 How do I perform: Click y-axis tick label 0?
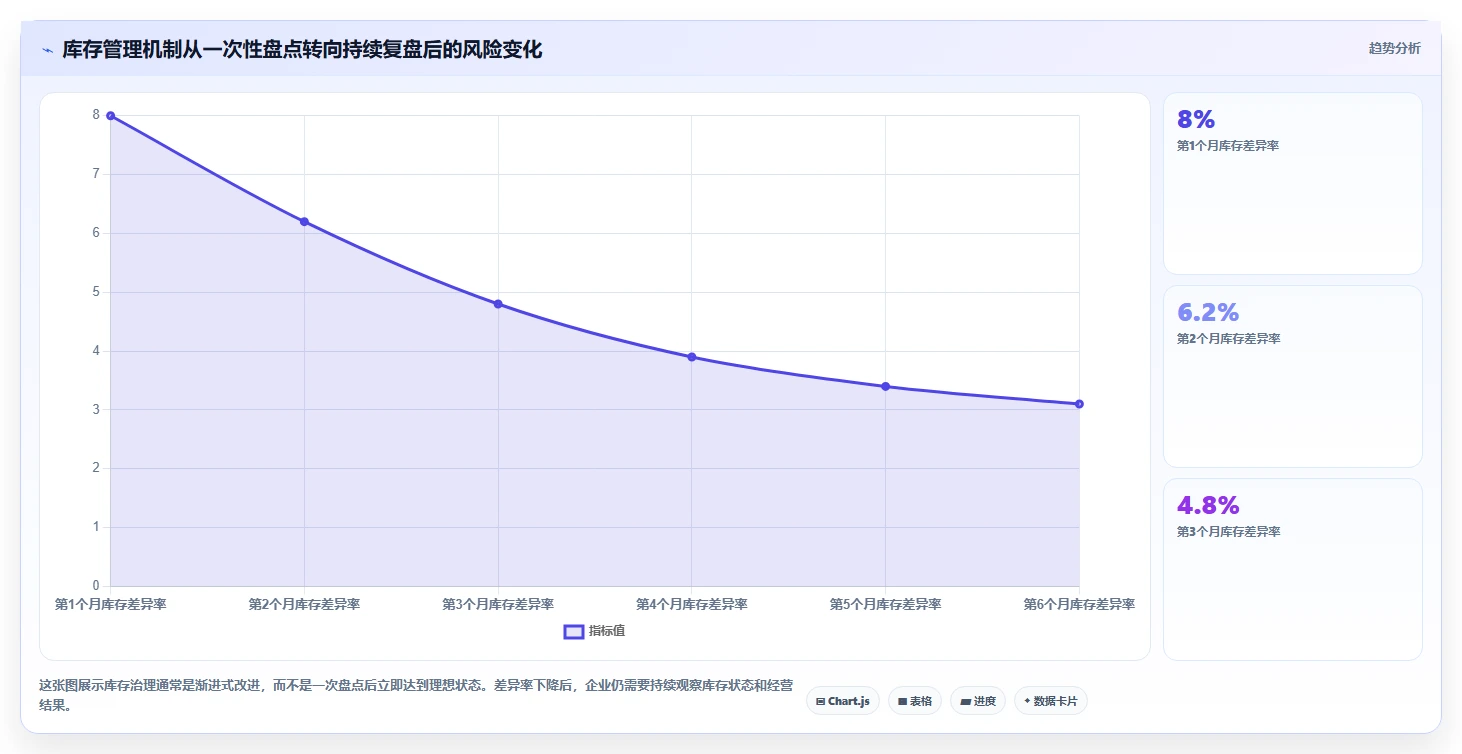click(97, 586)
